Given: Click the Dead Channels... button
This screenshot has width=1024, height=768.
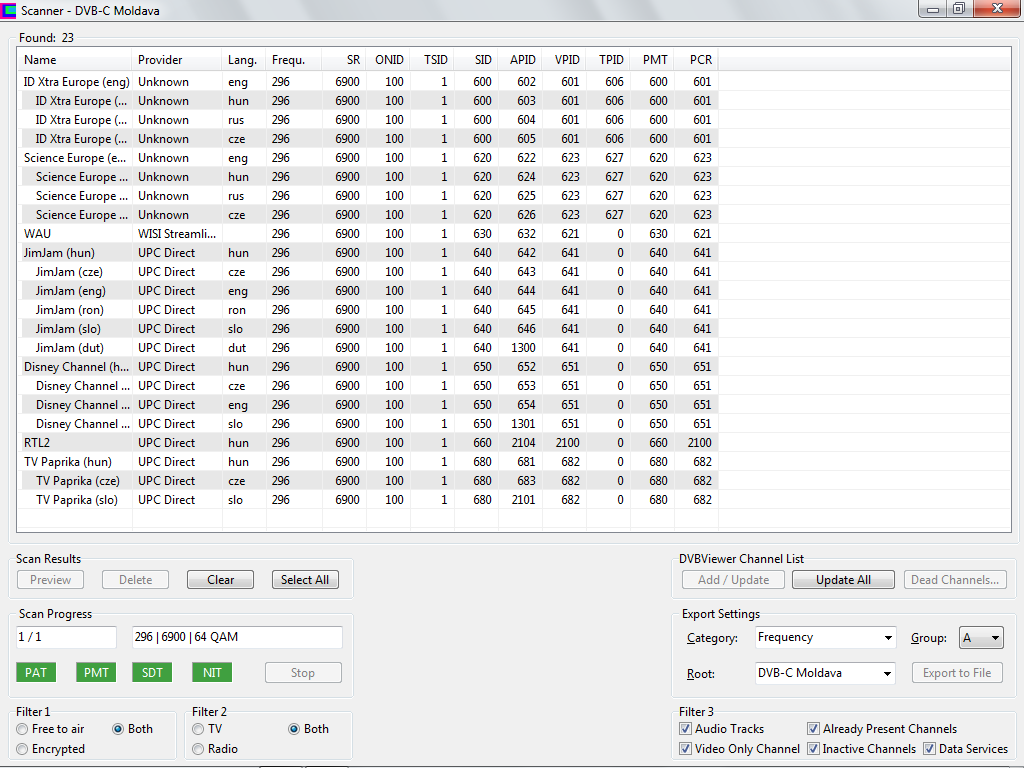Looking at the screenshot, I should click(x=955, y=580).
